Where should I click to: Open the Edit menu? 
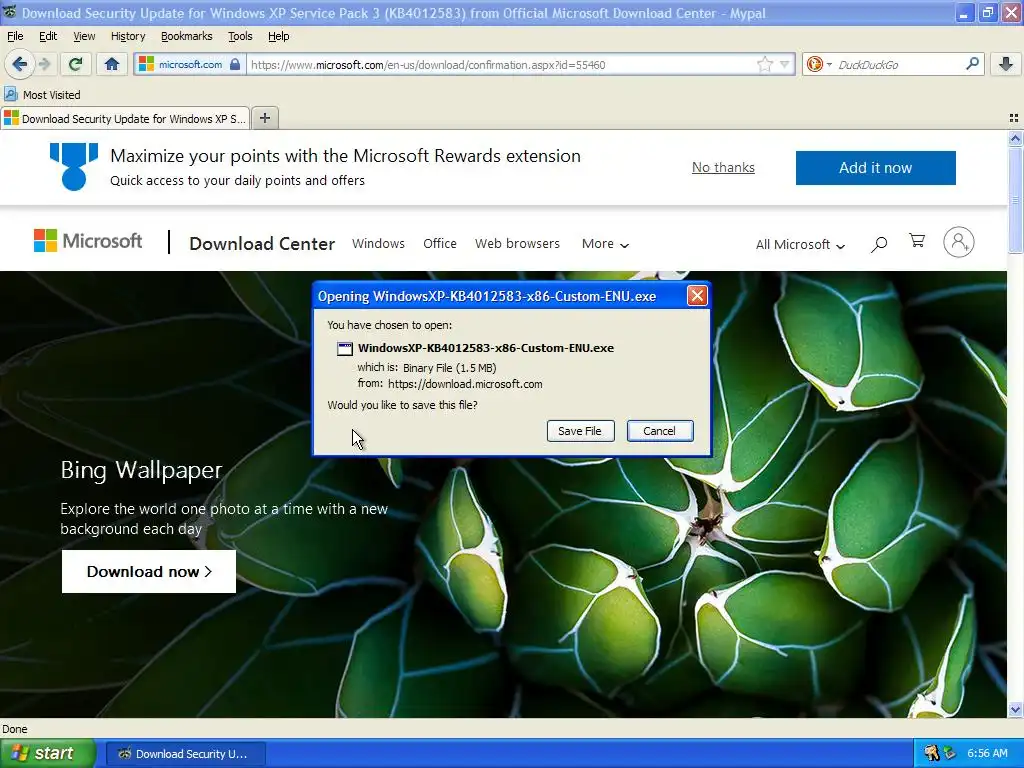click(48, 36)
